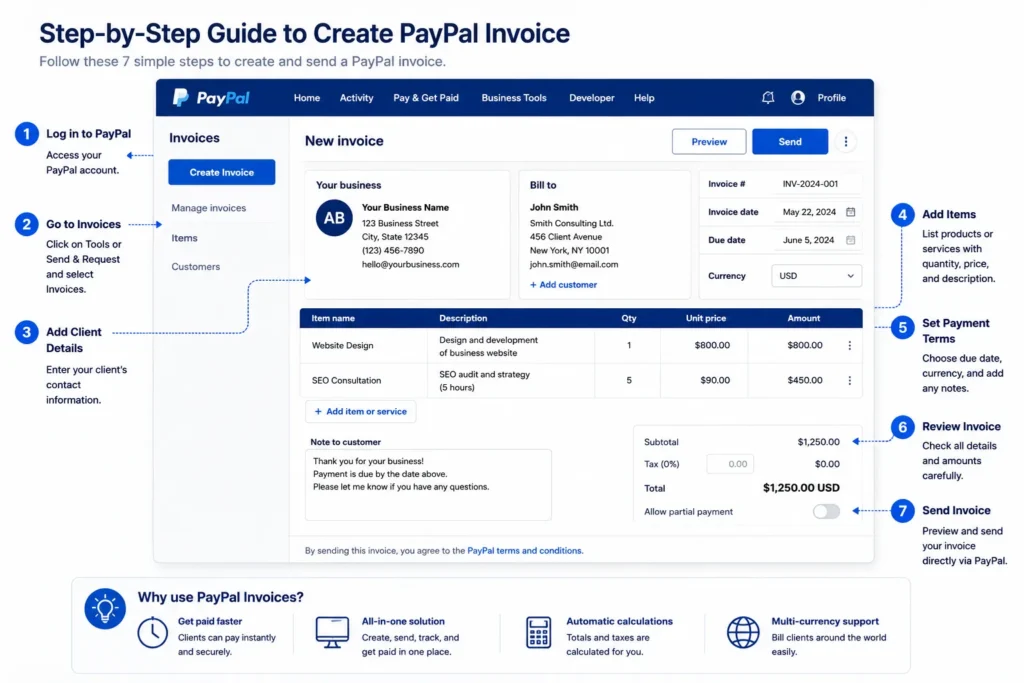1024x683 pixels.
Task: Open row options for Website Design item
Action: pyautogui.click(x=850, y=345)
